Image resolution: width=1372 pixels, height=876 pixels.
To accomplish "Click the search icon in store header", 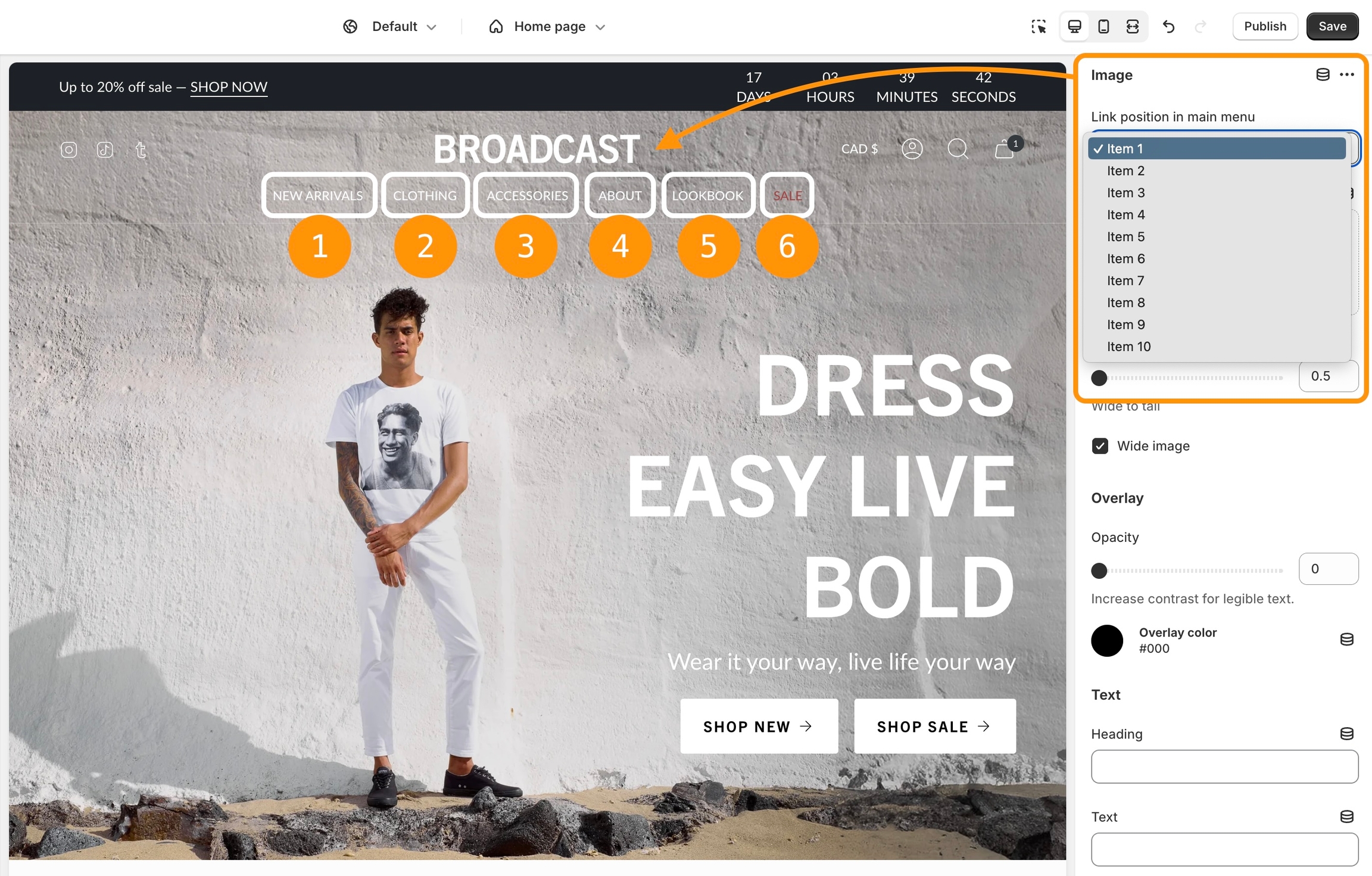I will (958, 148).
